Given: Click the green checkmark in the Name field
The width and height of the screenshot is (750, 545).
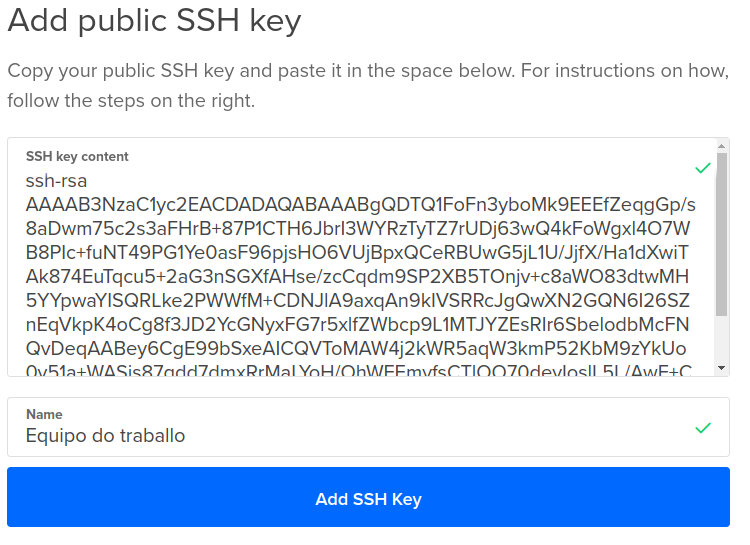Looking at the screenshot, I should [703, 428].
